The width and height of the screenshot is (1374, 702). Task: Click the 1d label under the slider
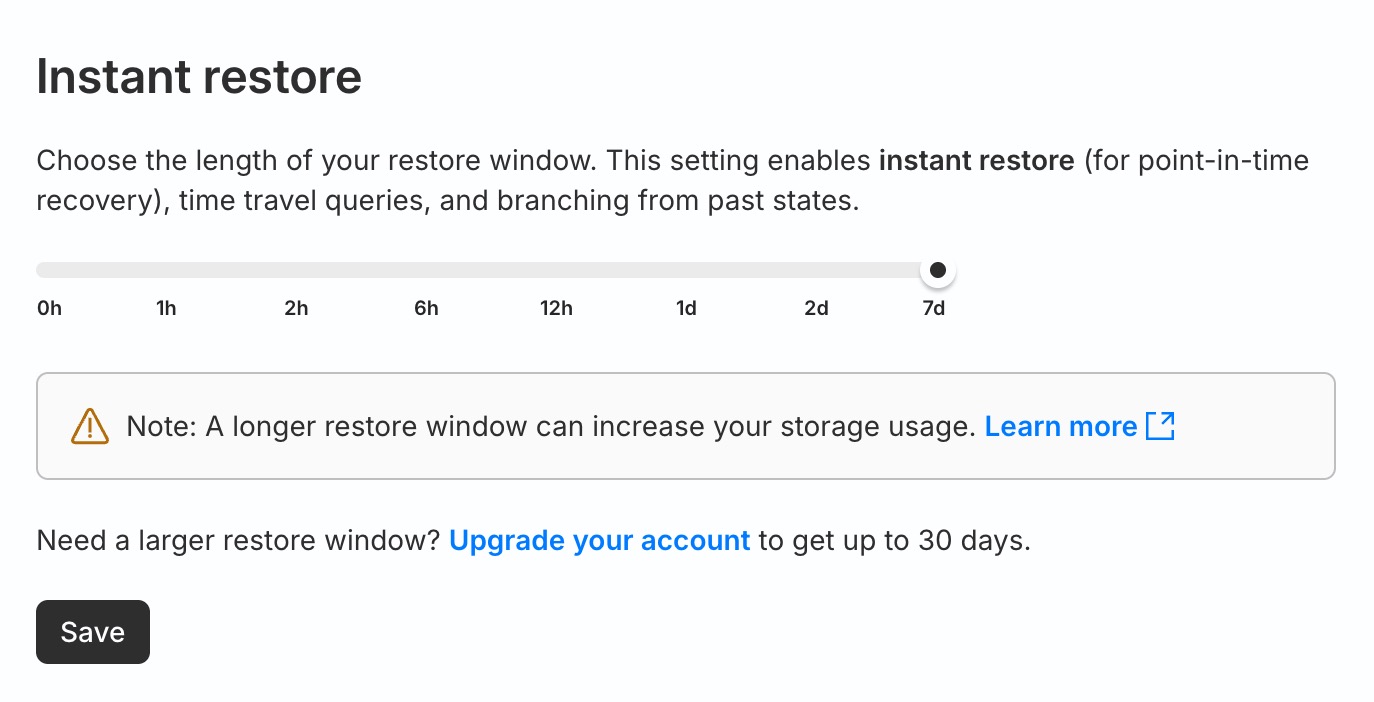click(x=686, y=308)
